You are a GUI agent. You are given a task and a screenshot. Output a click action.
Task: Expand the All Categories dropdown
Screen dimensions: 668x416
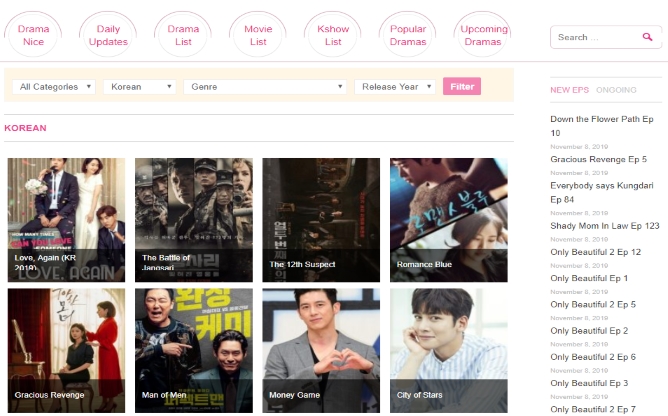pyautogui.click(x=54, y=87)
